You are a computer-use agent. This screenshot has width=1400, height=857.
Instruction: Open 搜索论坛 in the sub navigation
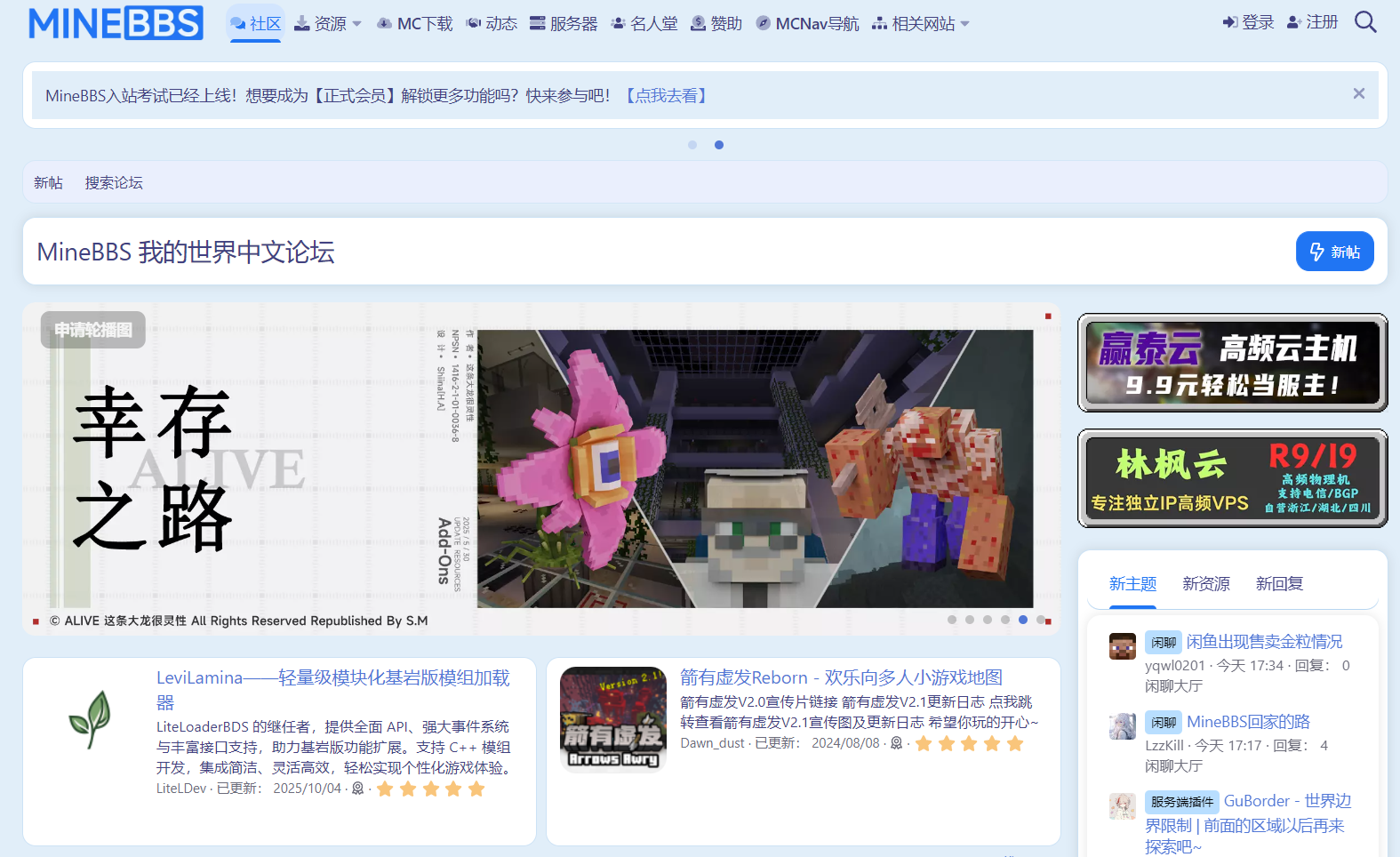click(x=114, y=182)
